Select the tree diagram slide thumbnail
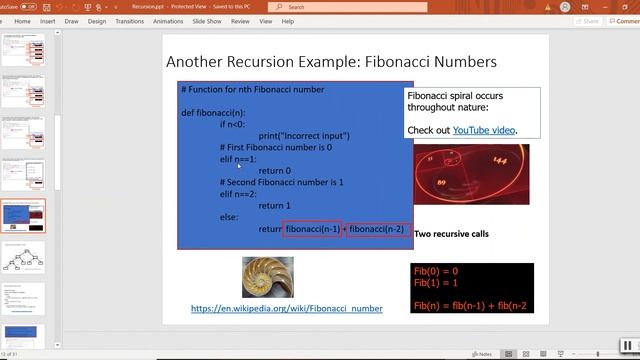The image size is (640, 360). [23, 258]
